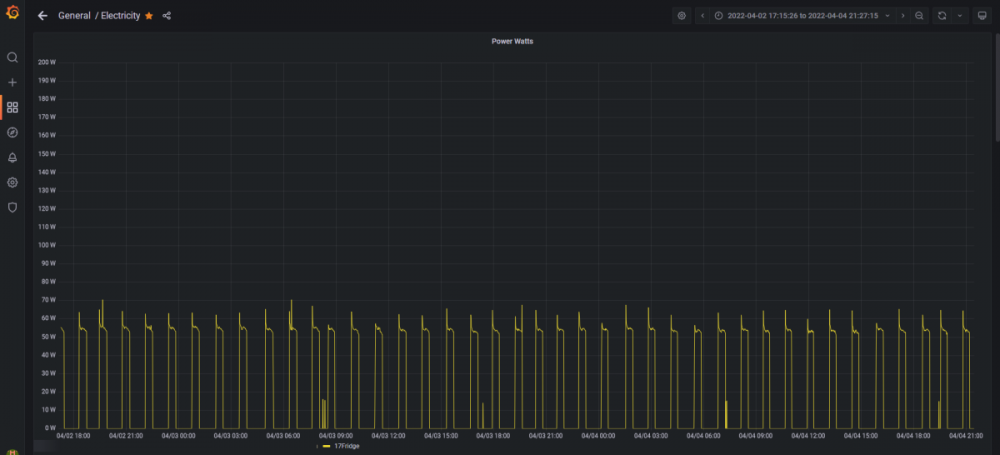Image resolution: width=1000 pixels, height=455 pixels.
Task: Zoom out the time range
Action: (919, 16)
